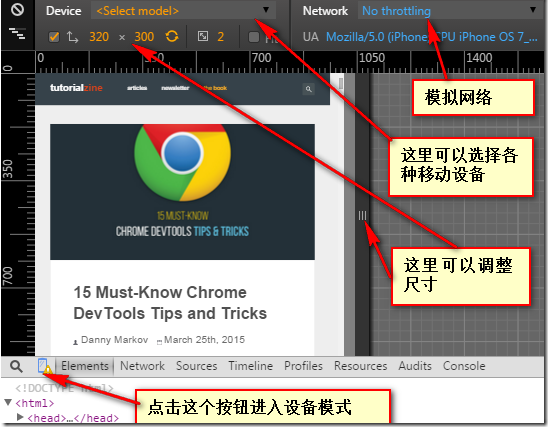
Task: Collapse the html node triangle
Action: [8, 402]
